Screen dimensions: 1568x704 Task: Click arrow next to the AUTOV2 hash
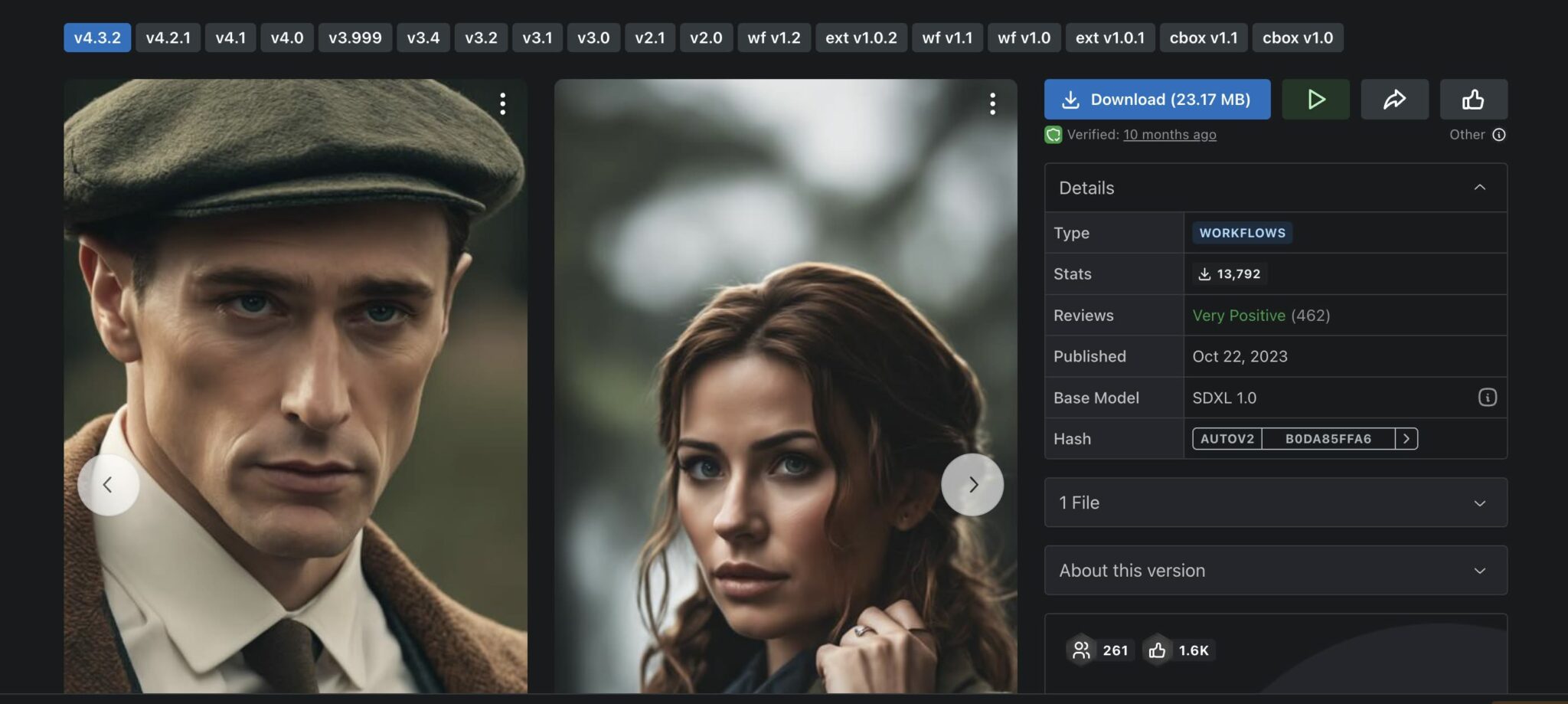coord(1406,439)
